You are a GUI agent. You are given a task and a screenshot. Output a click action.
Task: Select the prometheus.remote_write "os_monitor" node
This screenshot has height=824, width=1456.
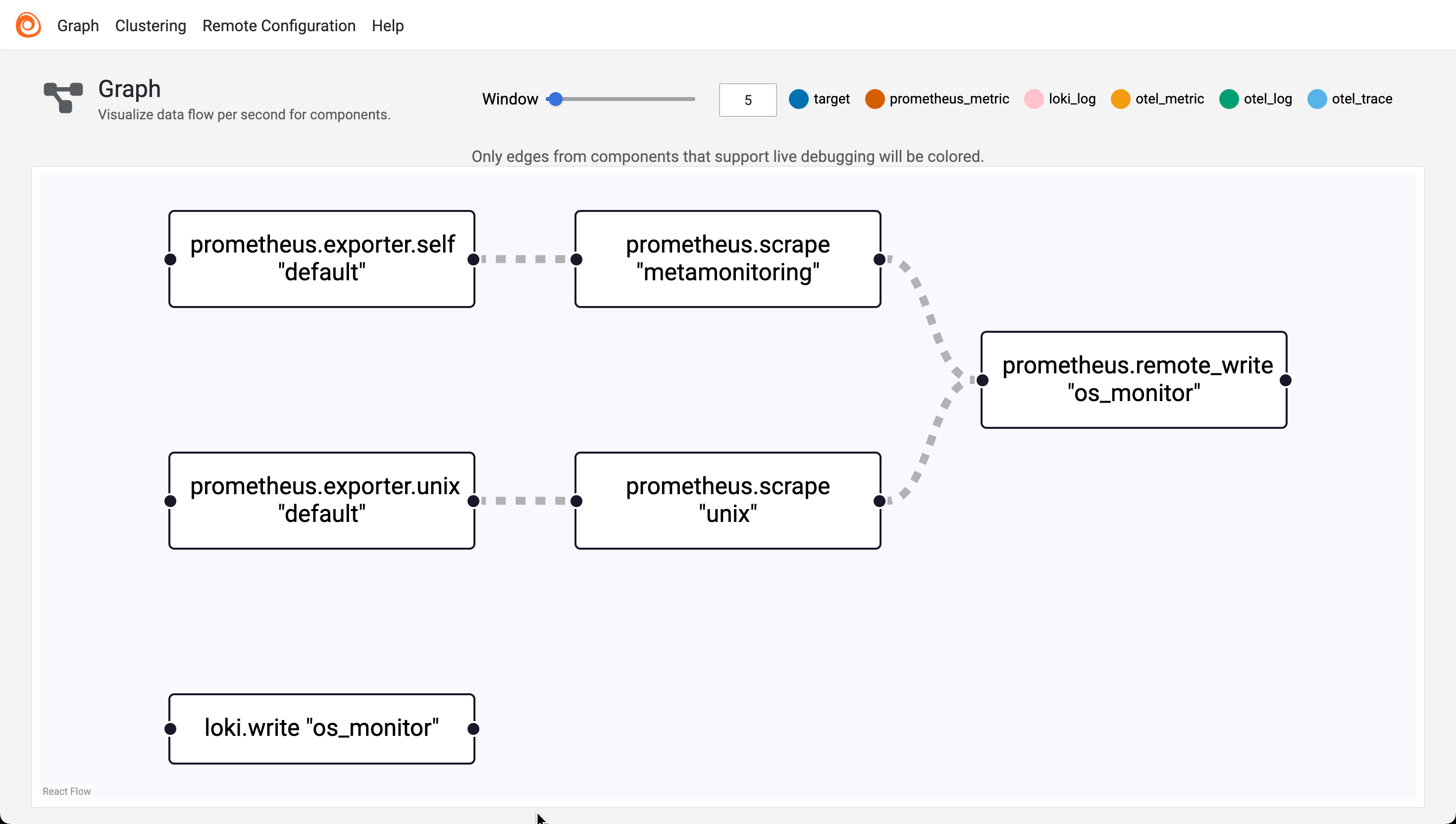pyautogui.click(x=1134, y=380)
